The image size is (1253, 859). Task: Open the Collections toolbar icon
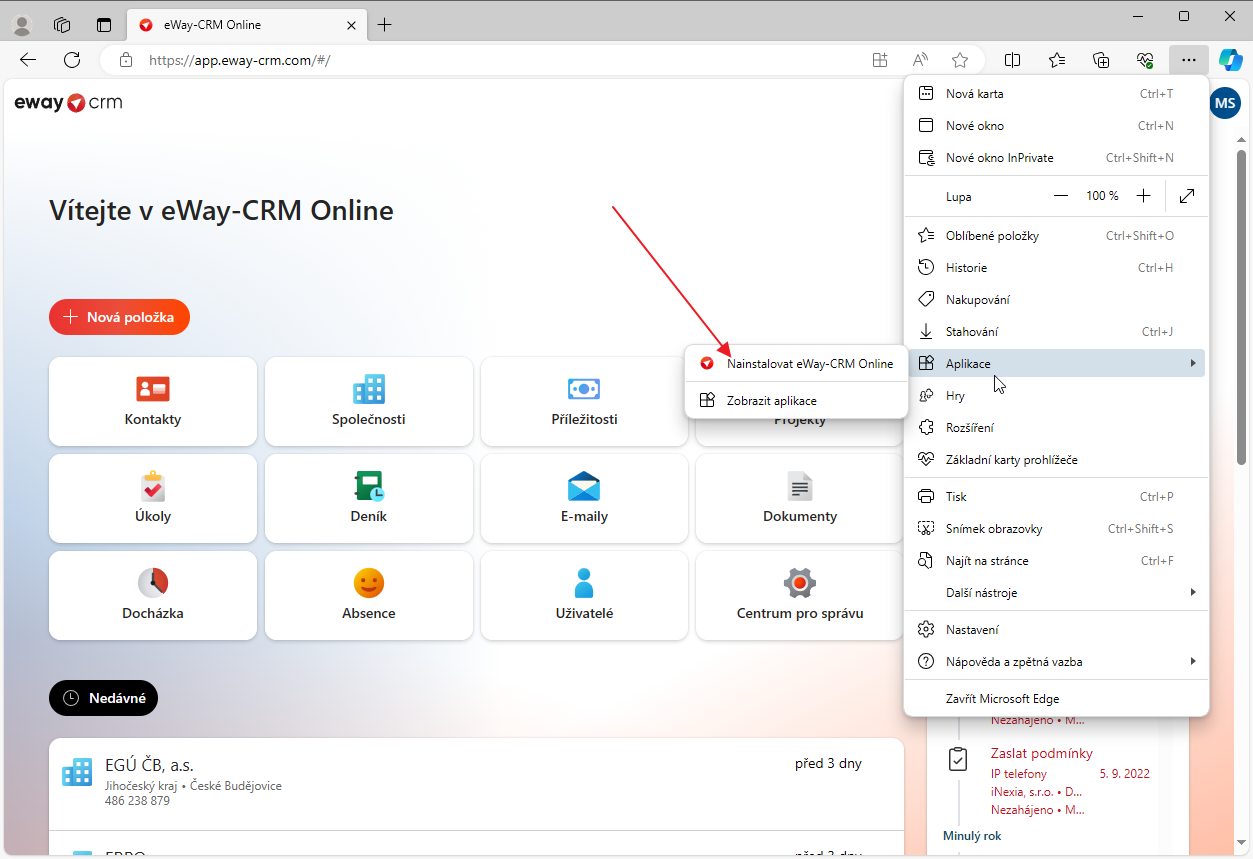point(1101,60)
